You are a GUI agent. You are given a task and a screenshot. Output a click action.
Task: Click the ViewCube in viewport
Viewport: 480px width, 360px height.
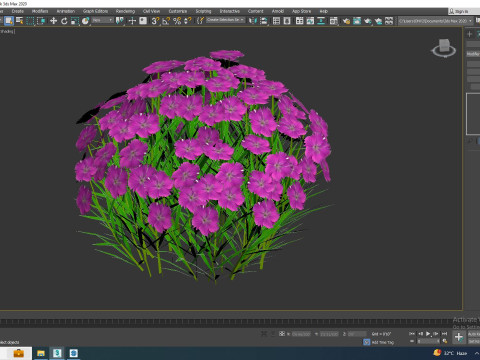tap(444, 48)
